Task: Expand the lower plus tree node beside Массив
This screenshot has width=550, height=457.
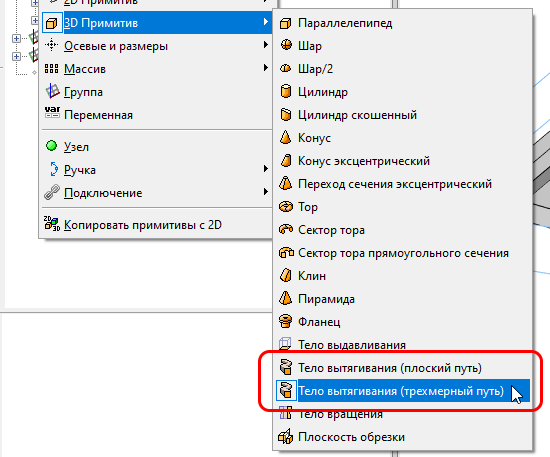Action: pyautogui.click(x=16, y=56)
